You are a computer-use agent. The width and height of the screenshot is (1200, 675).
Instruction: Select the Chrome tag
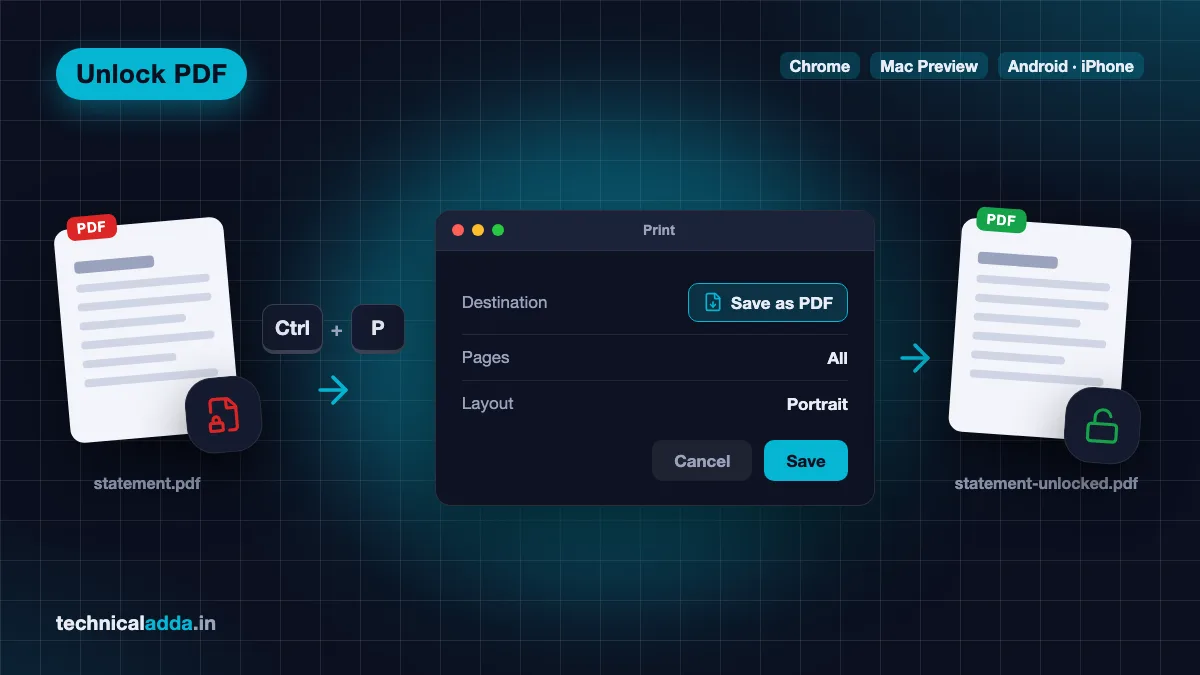click(x=820, y=66)
